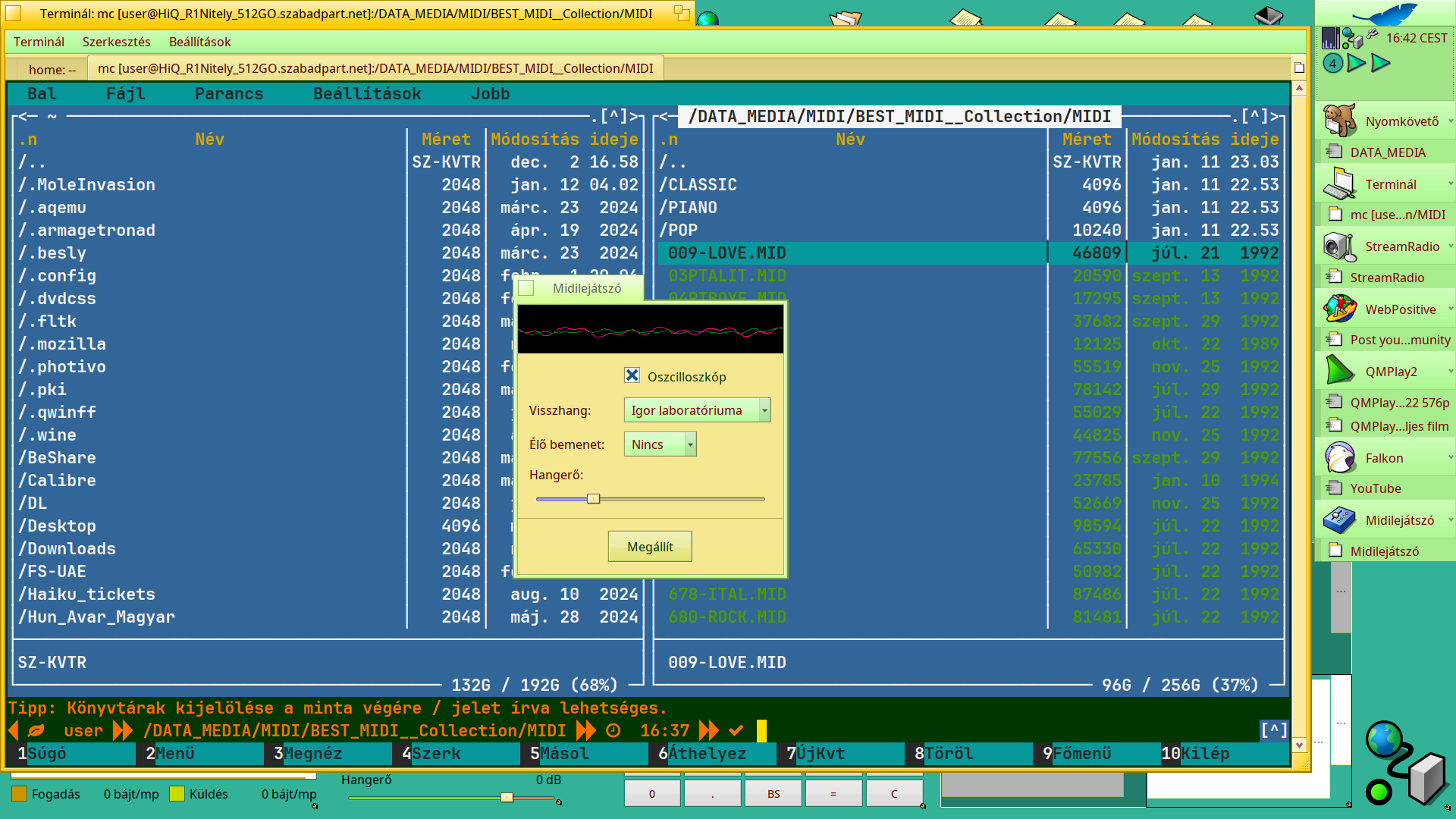Image resolution: width=1456 pixels, height=819 pixels.
Task: Switch to the 'home: --' terminal tab
Action: pos(52,69)
